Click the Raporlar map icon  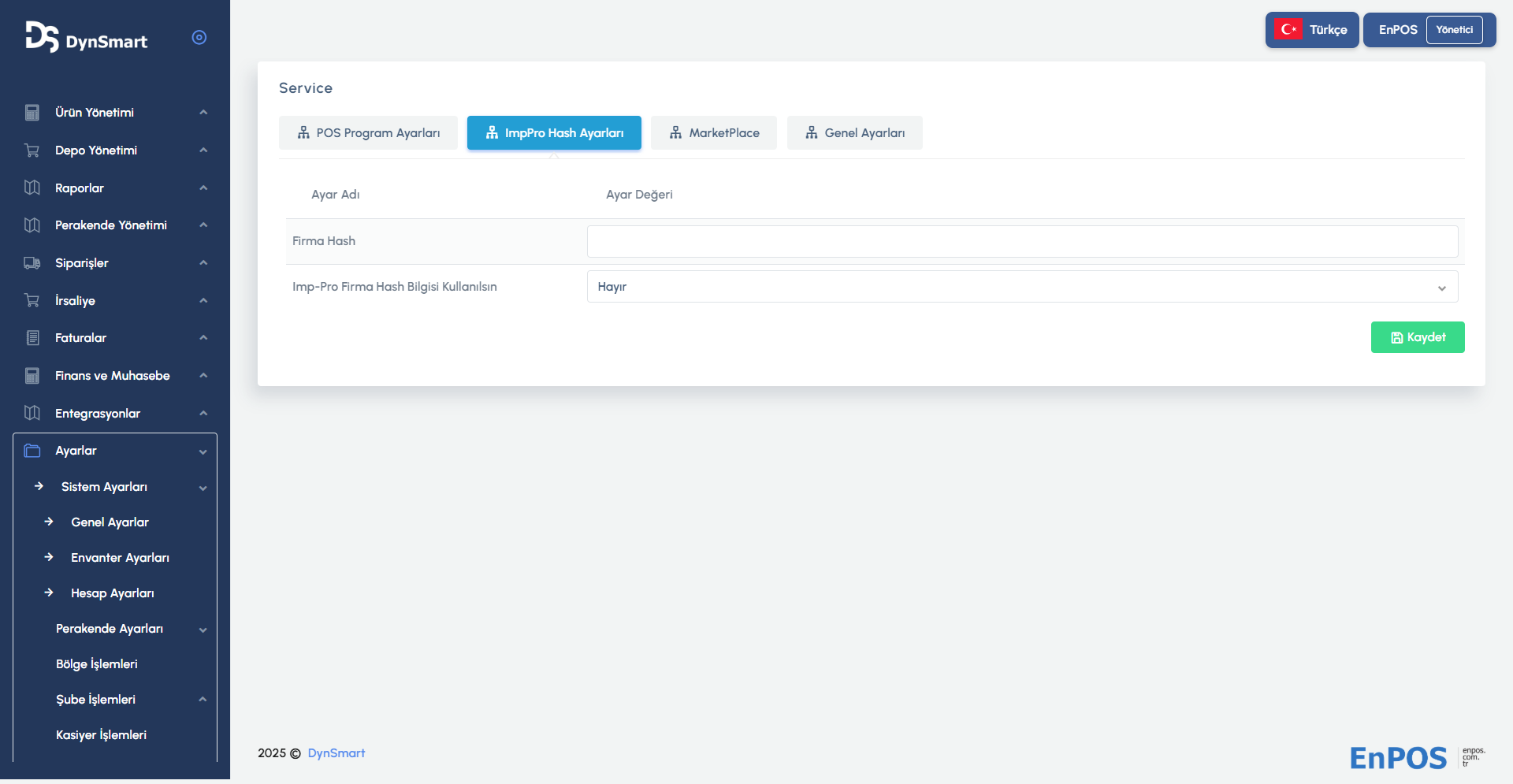coord(32,188)
